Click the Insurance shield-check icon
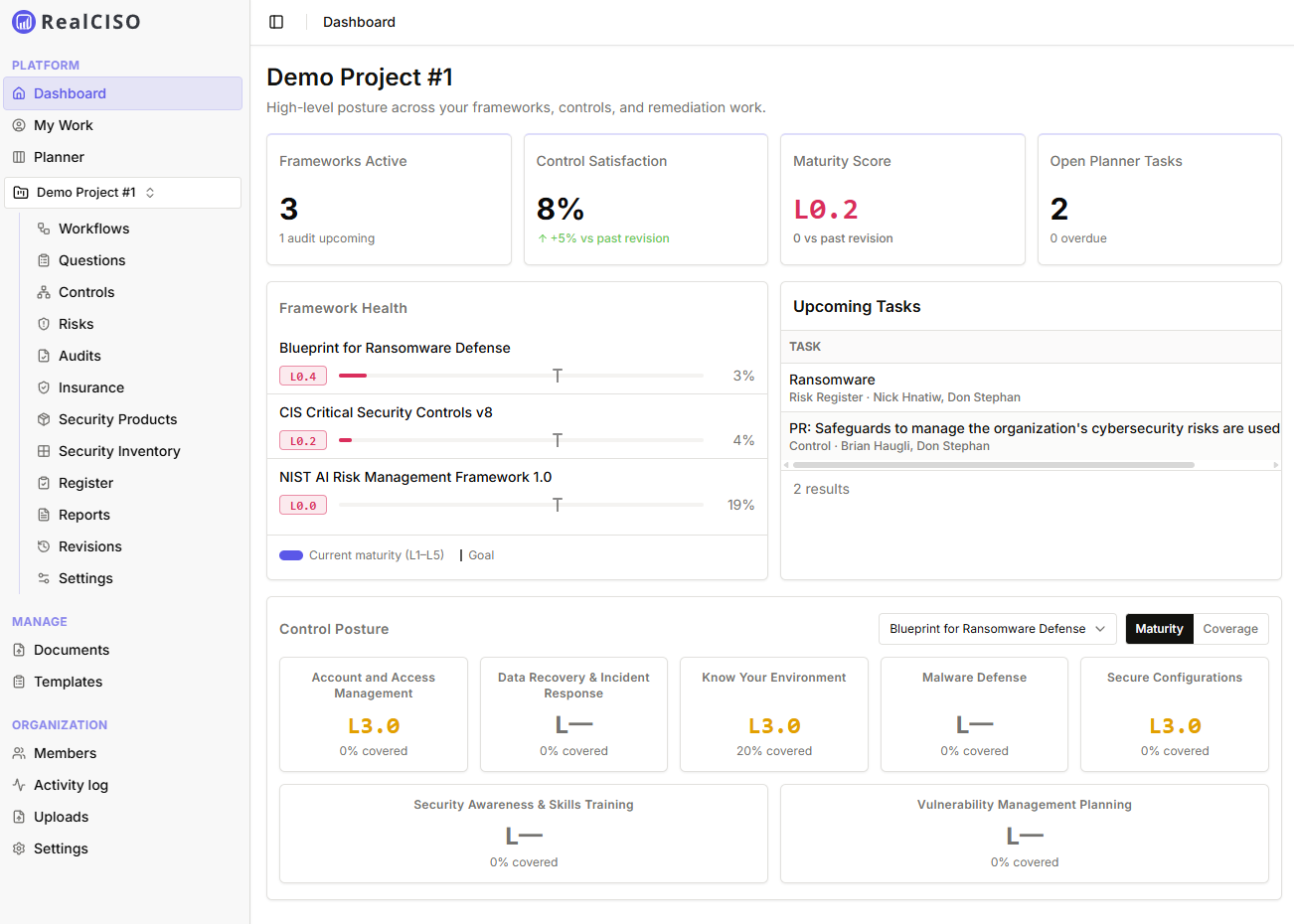Screen dimensions: 1294x924 tap(44, 387)
